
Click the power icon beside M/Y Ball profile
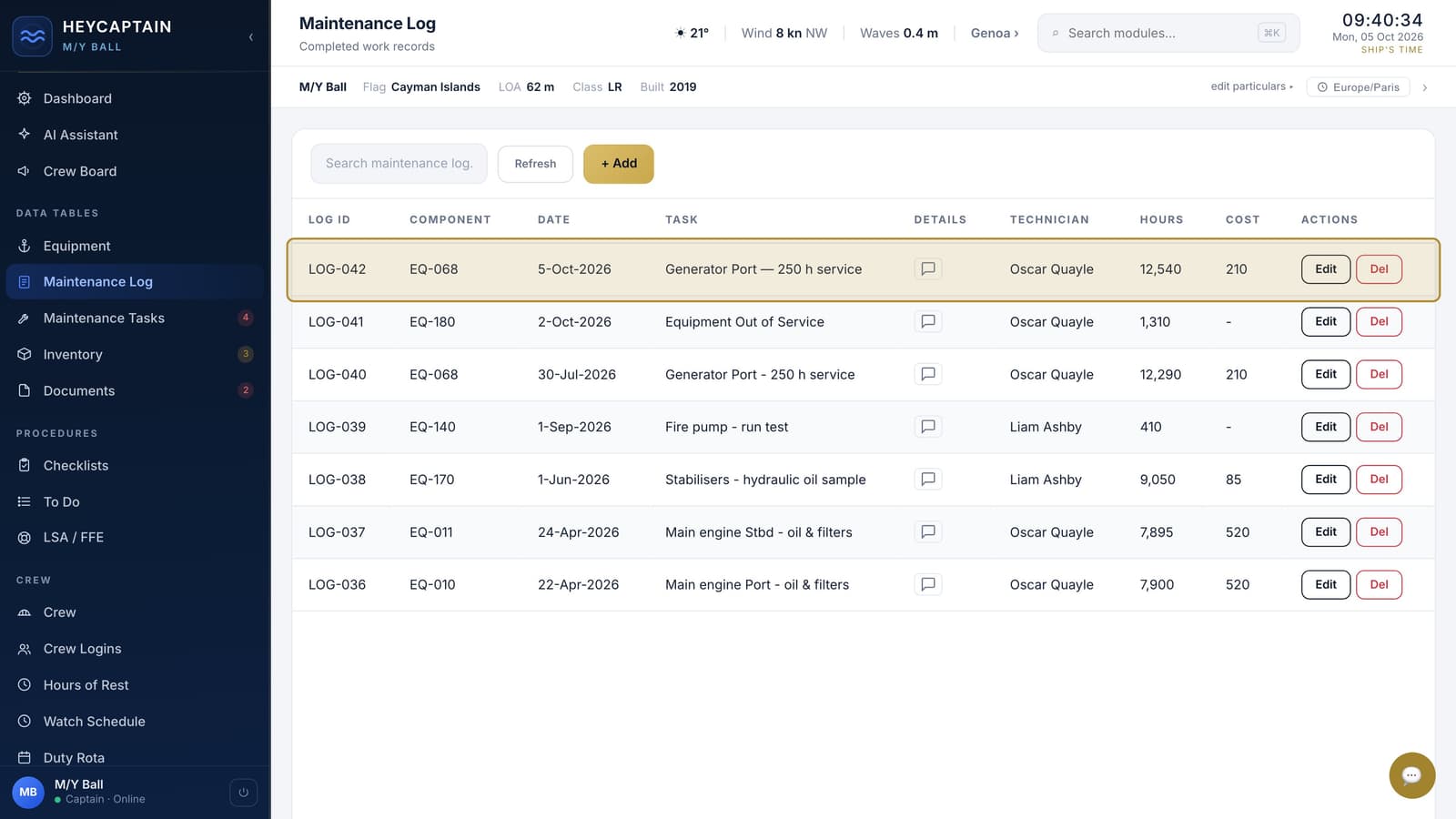click(x=243, y=793)
